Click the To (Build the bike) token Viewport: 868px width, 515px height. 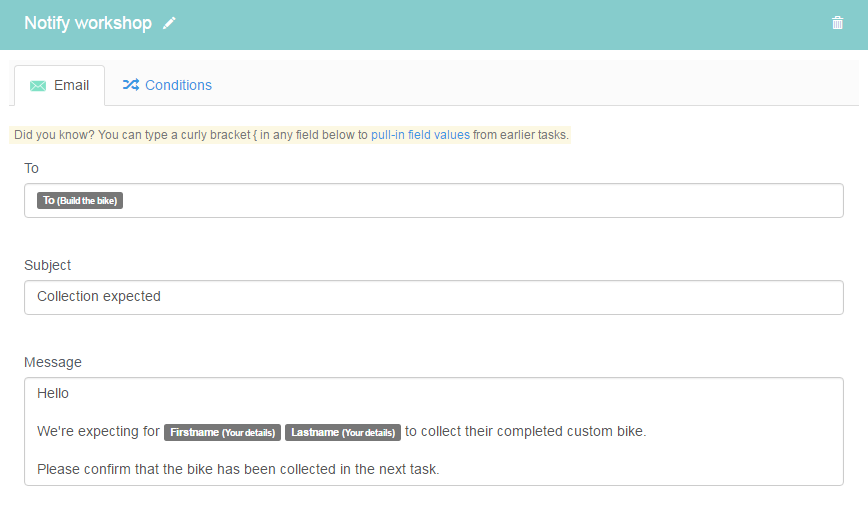coord(80,200)
